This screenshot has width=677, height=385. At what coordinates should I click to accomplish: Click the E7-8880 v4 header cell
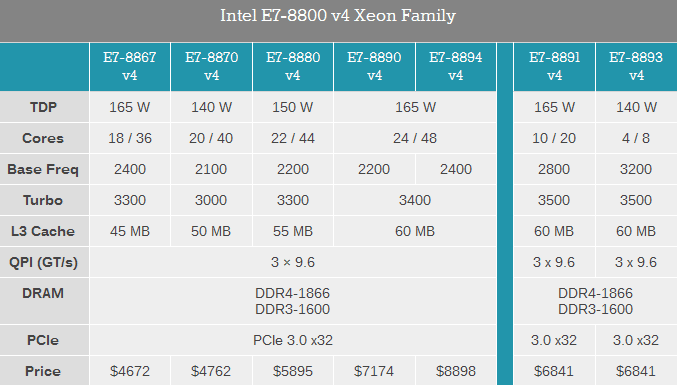coord(293,66)
